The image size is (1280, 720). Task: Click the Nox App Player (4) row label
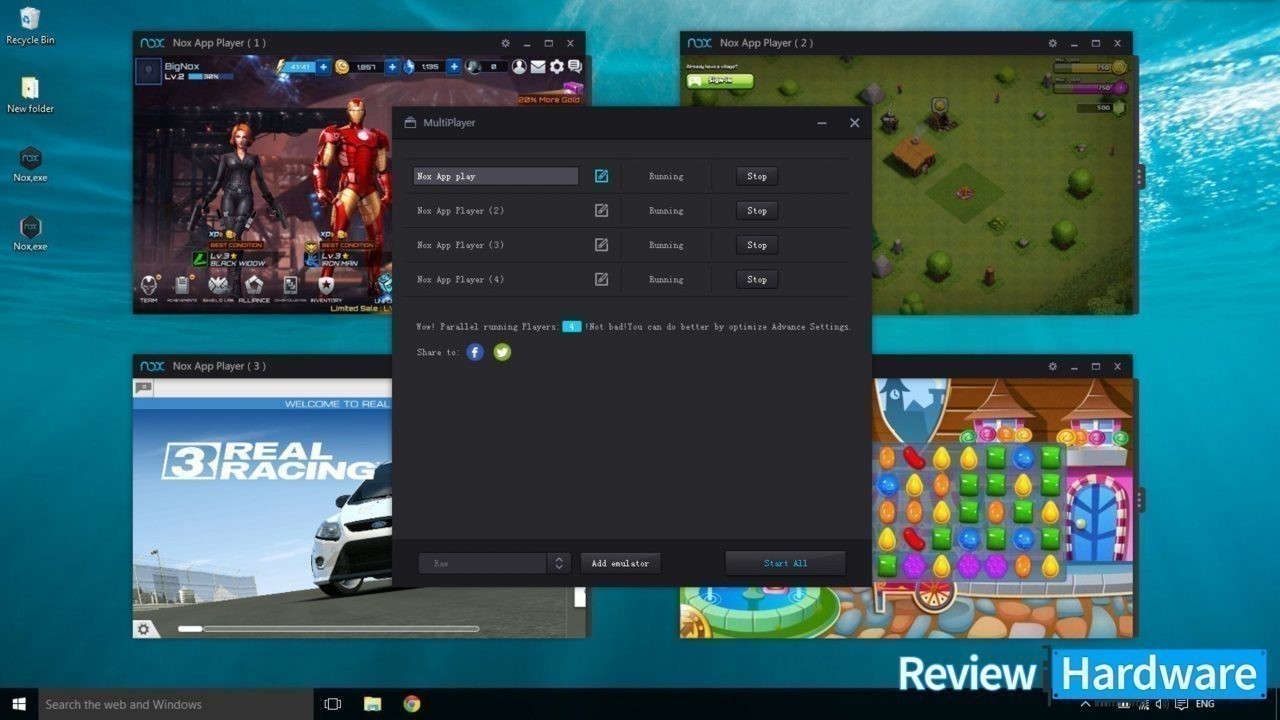click(x=460, y=280)
